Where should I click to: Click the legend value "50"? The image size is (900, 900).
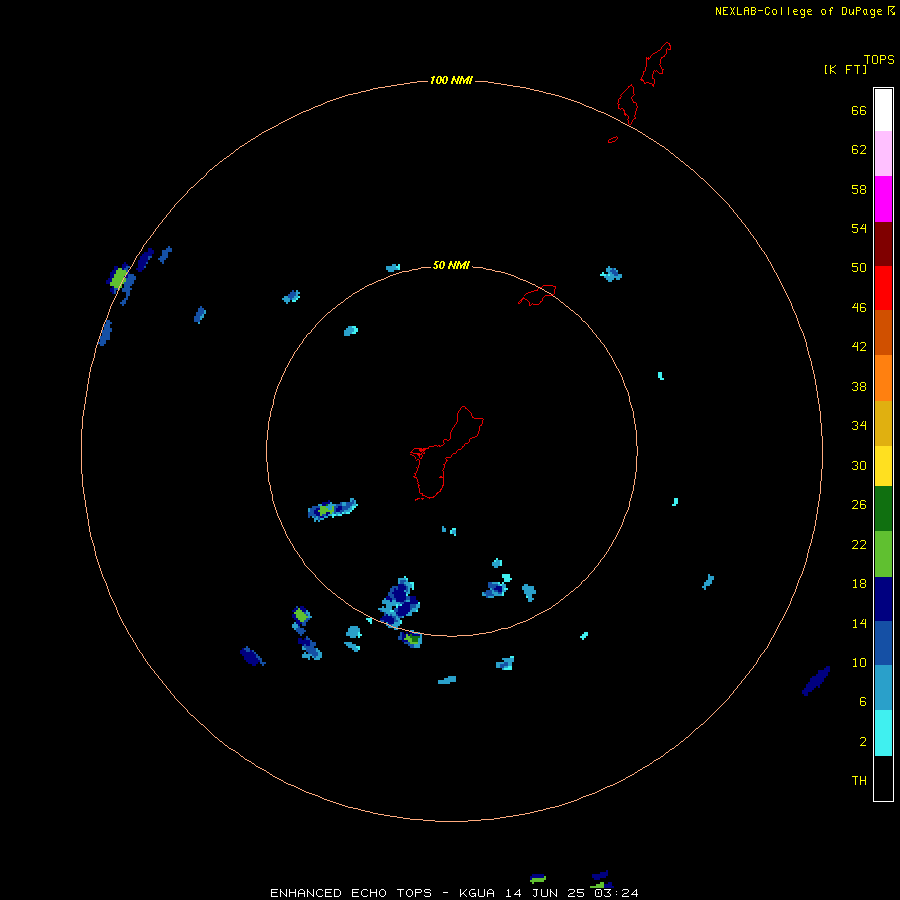[x=859, y=268]
